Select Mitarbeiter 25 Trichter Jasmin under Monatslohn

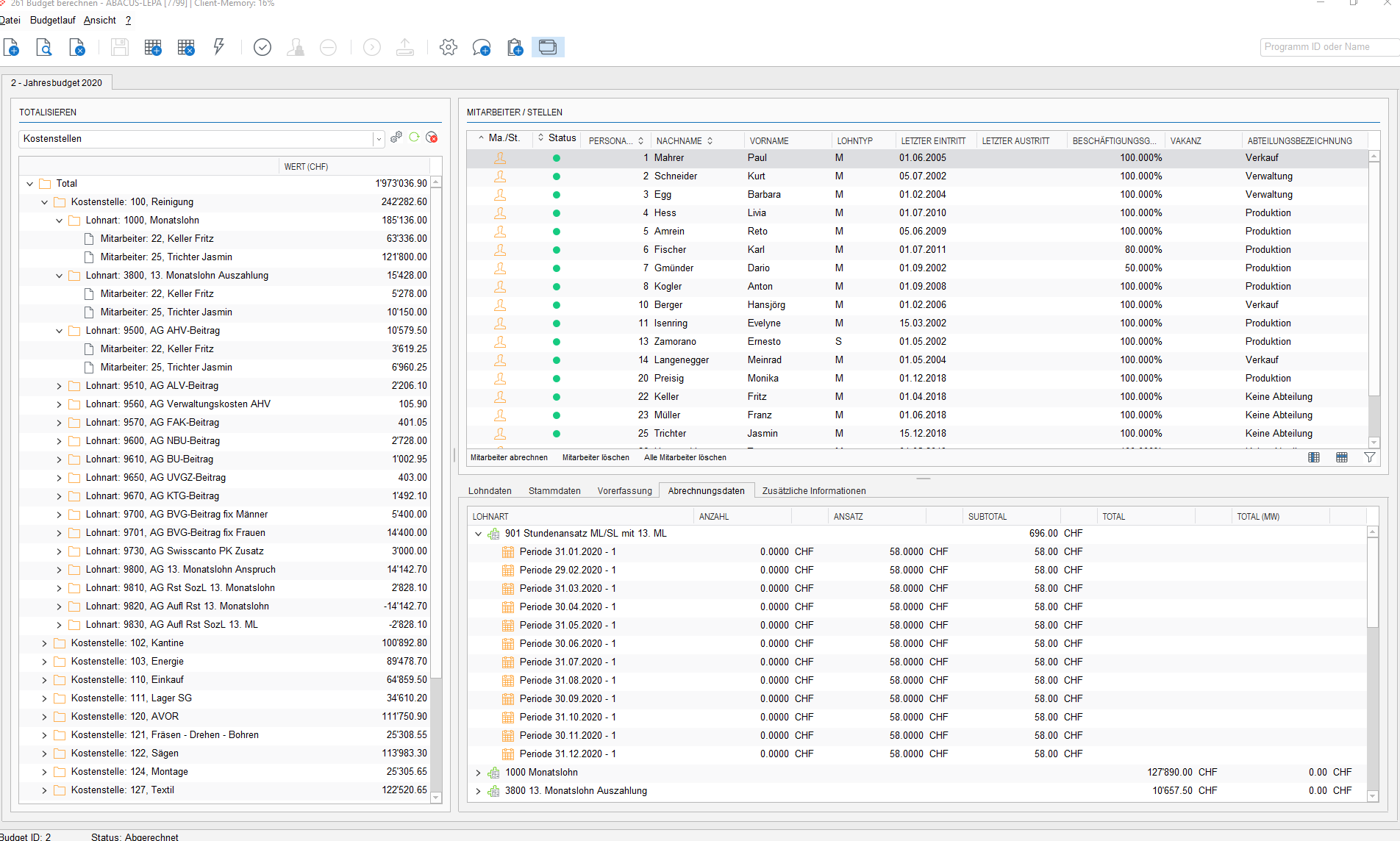point(224,257)
